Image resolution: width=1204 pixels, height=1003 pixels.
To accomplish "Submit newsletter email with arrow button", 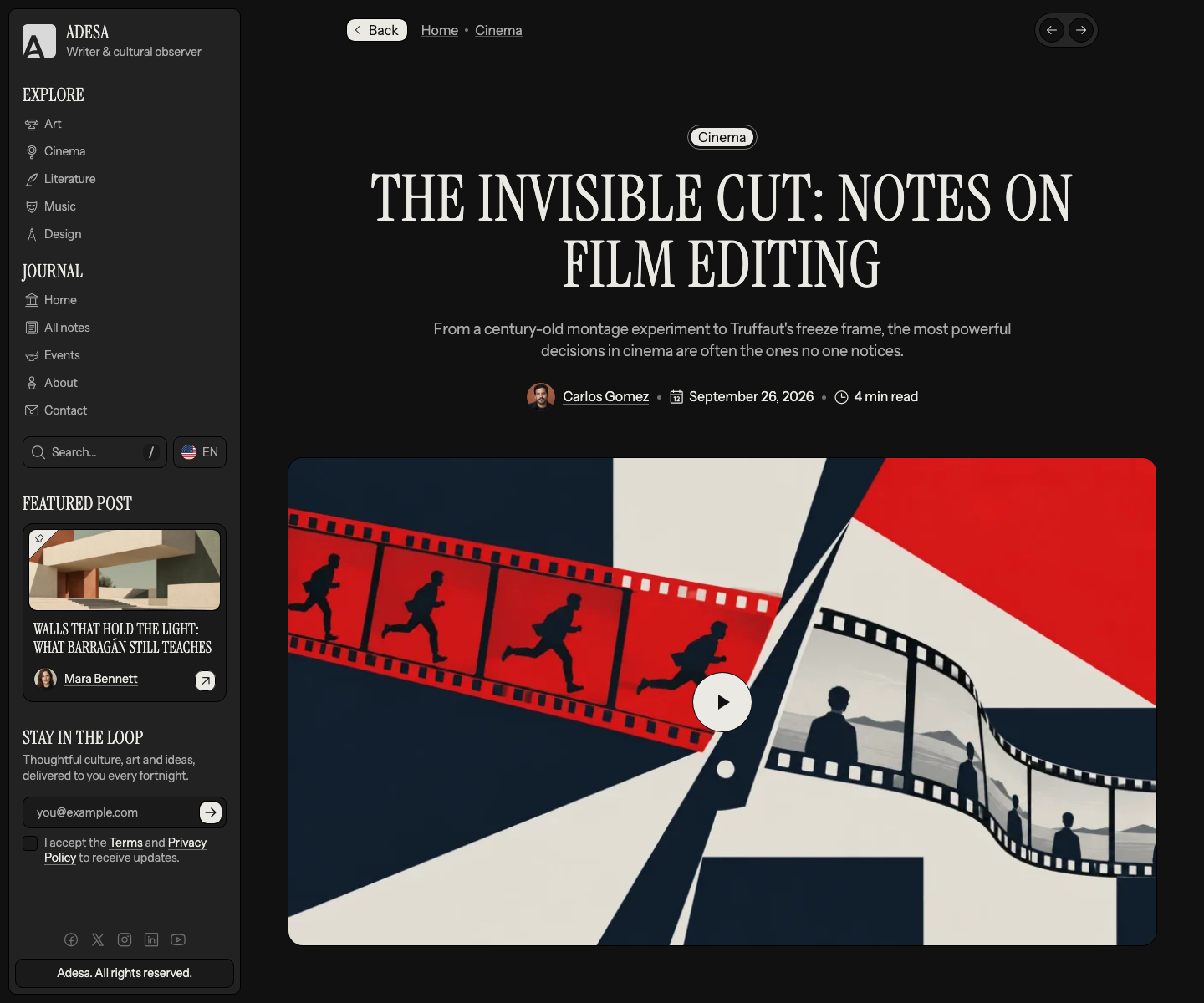I will (211, 812).
